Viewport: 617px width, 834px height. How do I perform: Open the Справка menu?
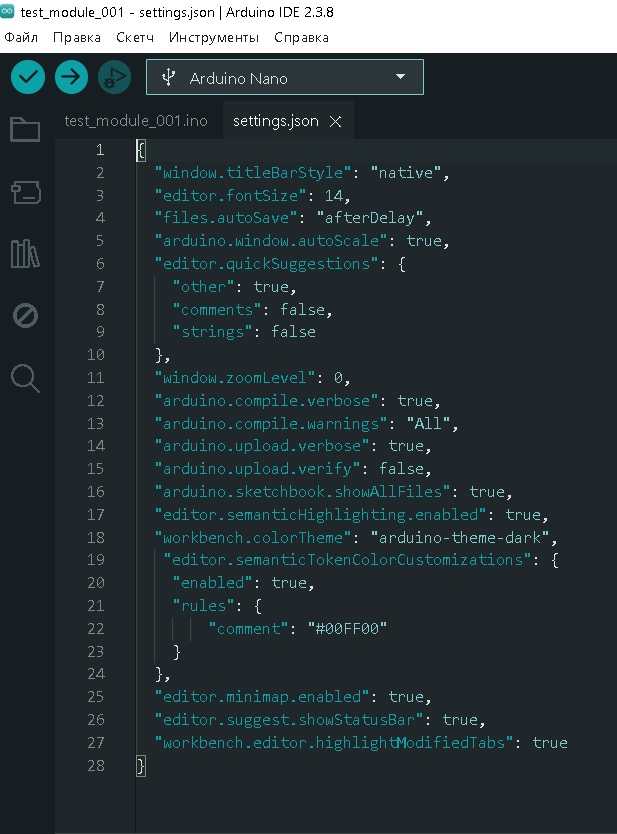pos(301,37)
